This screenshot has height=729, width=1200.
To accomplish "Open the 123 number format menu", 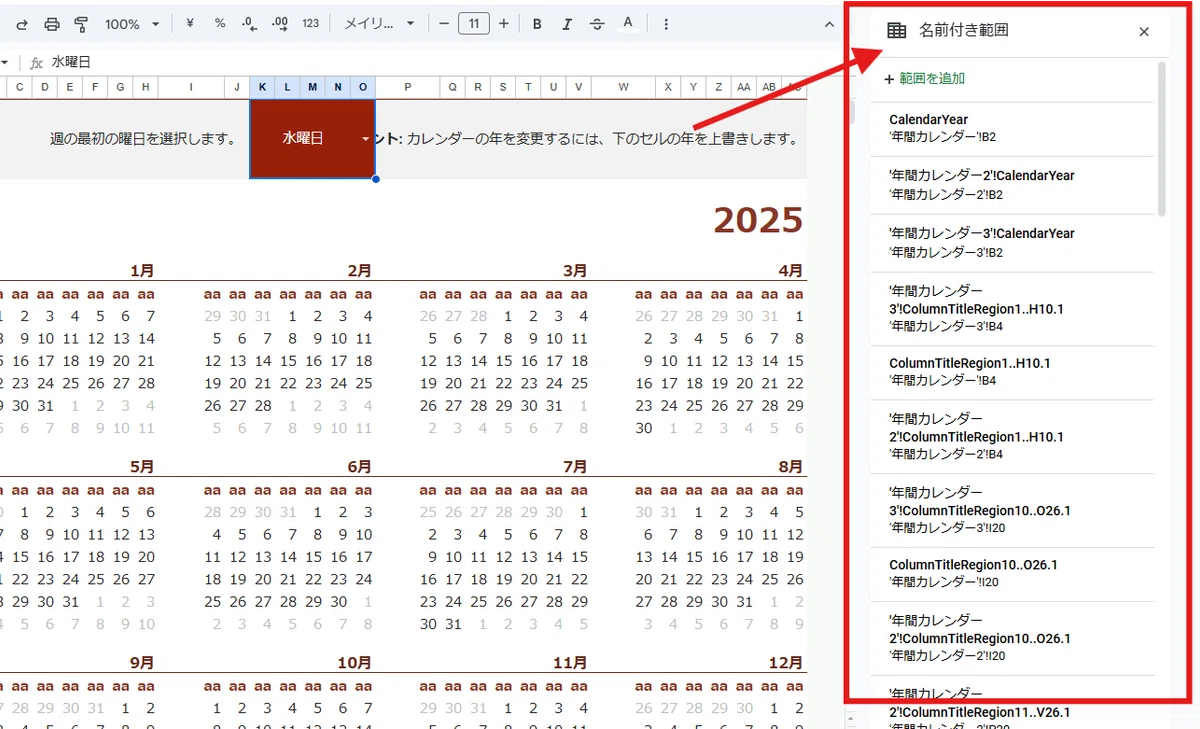I will click(x=311, y=24).
